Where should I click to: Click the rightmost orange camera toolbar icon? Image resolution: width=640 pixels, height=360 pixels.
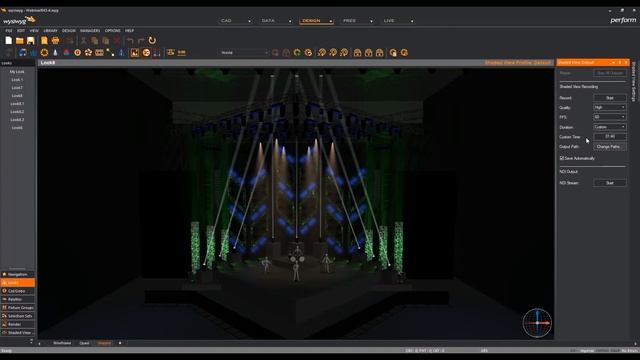click(x=404, y=53)
